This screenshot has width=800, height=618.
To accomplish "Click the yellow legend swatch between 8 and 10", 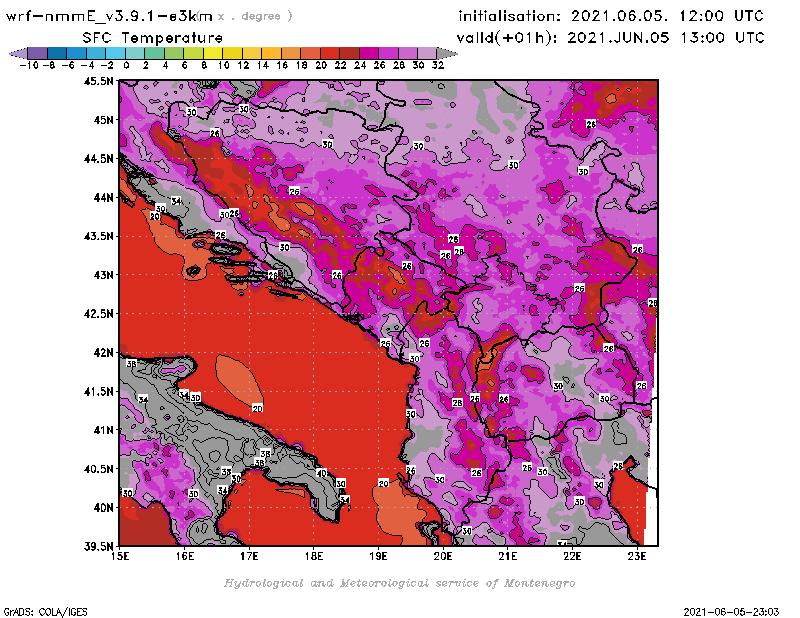I will pyautogui.click(x=213, y=53).
